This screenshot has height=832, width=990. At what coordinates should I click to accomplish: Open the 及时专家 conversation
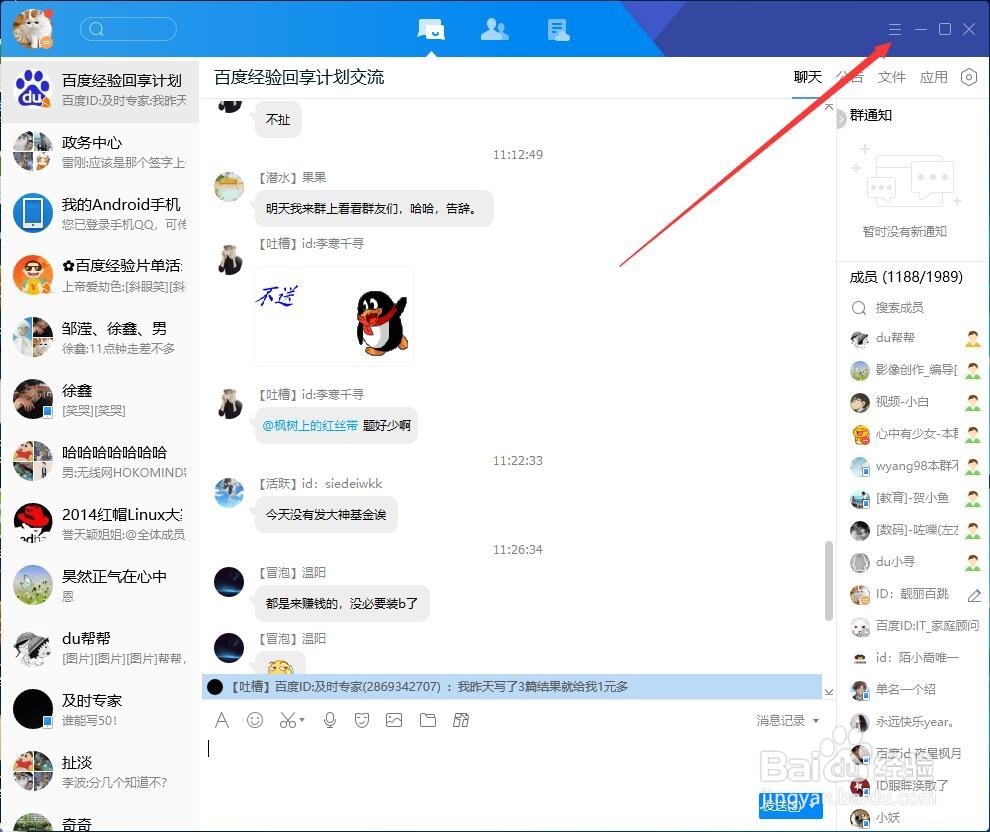100,709
